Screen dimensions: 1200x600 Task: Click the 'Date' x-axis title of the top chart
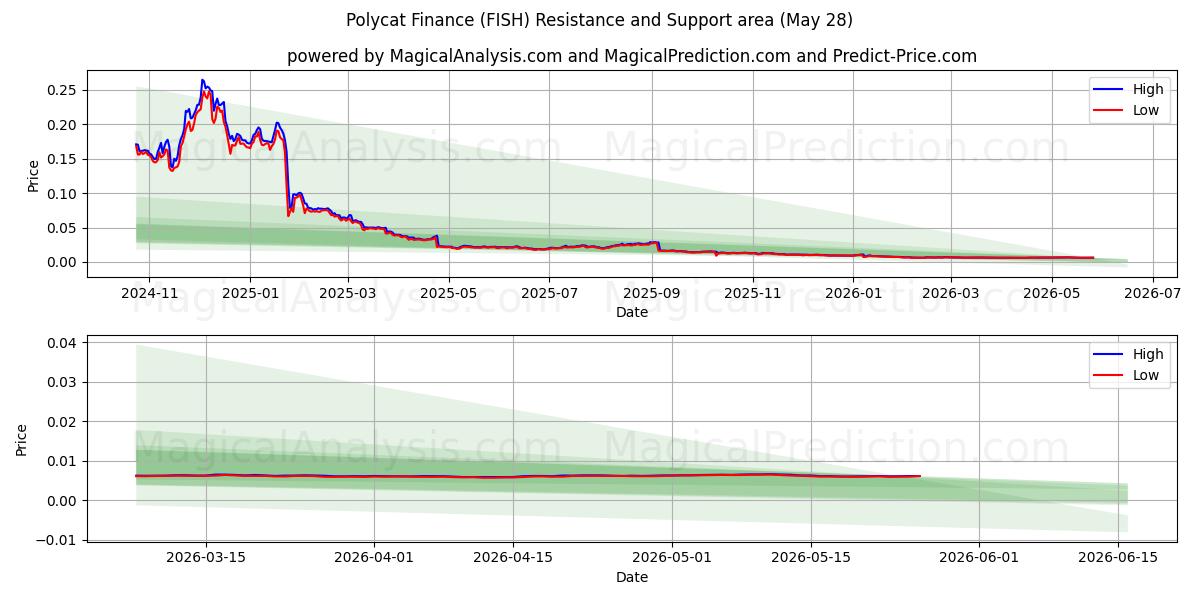pos(632,312)
